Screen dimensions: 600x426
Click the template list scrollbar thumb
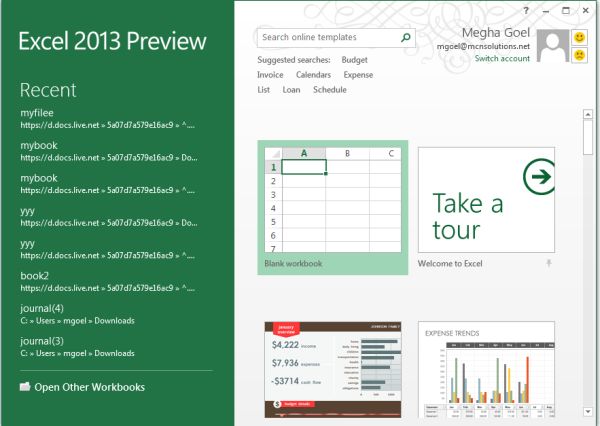pos(588,137)
